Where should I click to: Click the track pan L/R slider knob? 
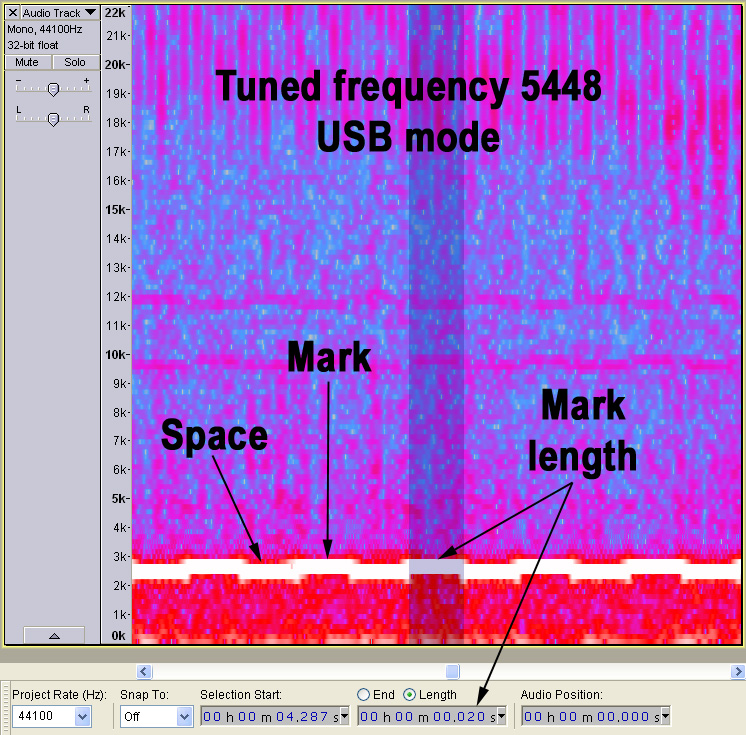53,119
